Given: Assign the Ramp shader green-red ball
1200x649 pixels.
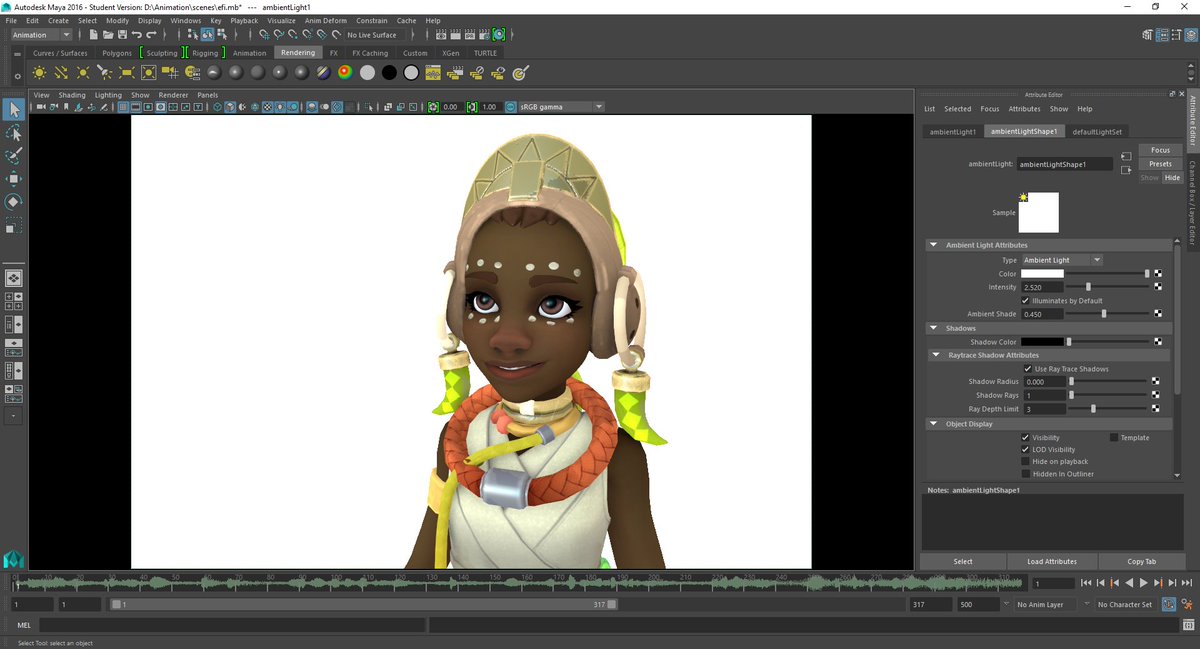Looking at the screenshot, I should [344, 72].
